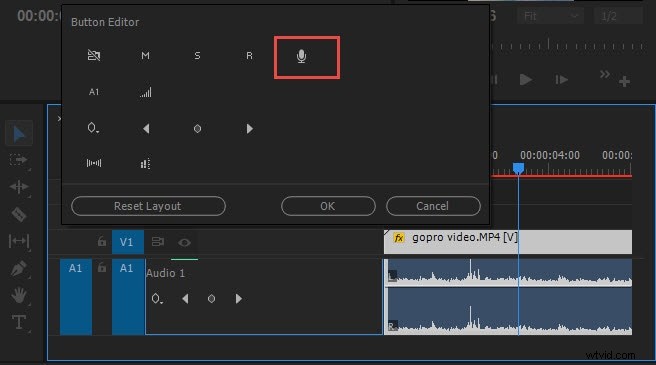Viewport: 656px width, 365px height.
Task: Click the Solo Track S button in Button Editor
Action: (197, 56)
